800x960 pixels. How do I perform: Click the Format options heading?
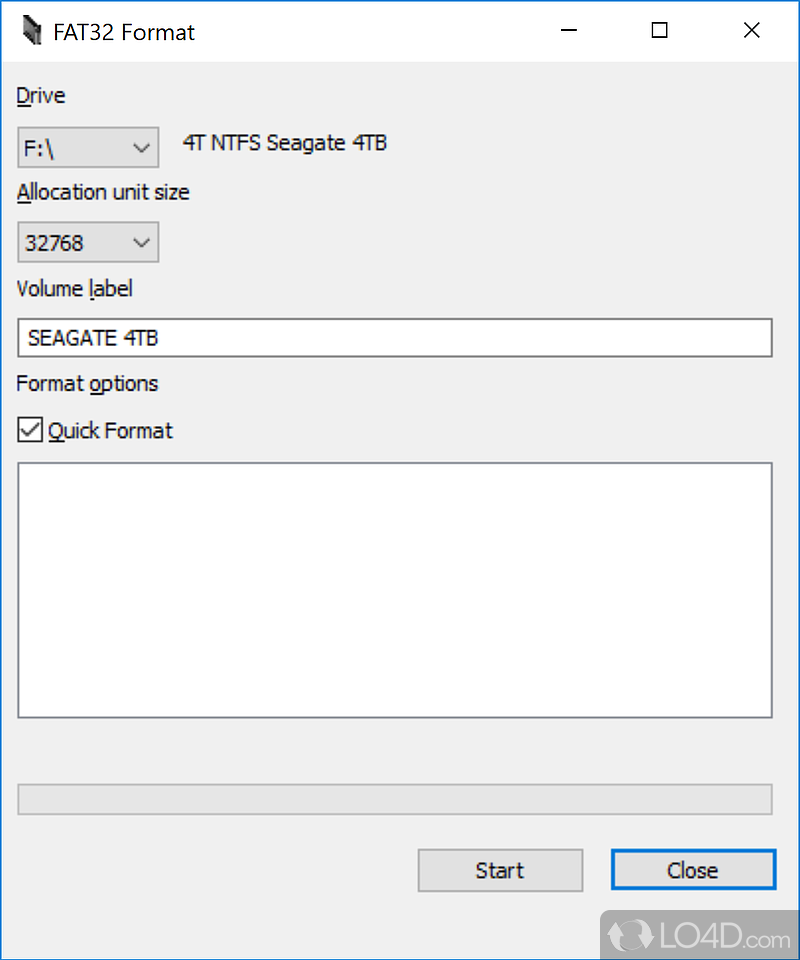(87, 384)
